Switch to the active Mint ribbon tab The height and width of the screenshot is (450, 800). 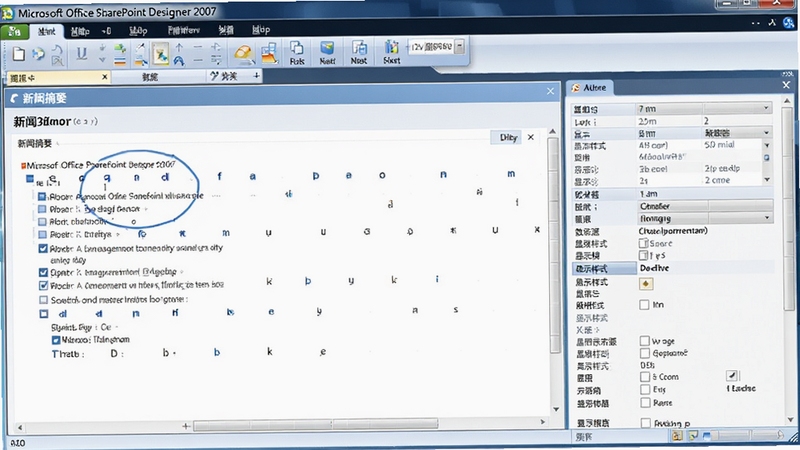46,31
